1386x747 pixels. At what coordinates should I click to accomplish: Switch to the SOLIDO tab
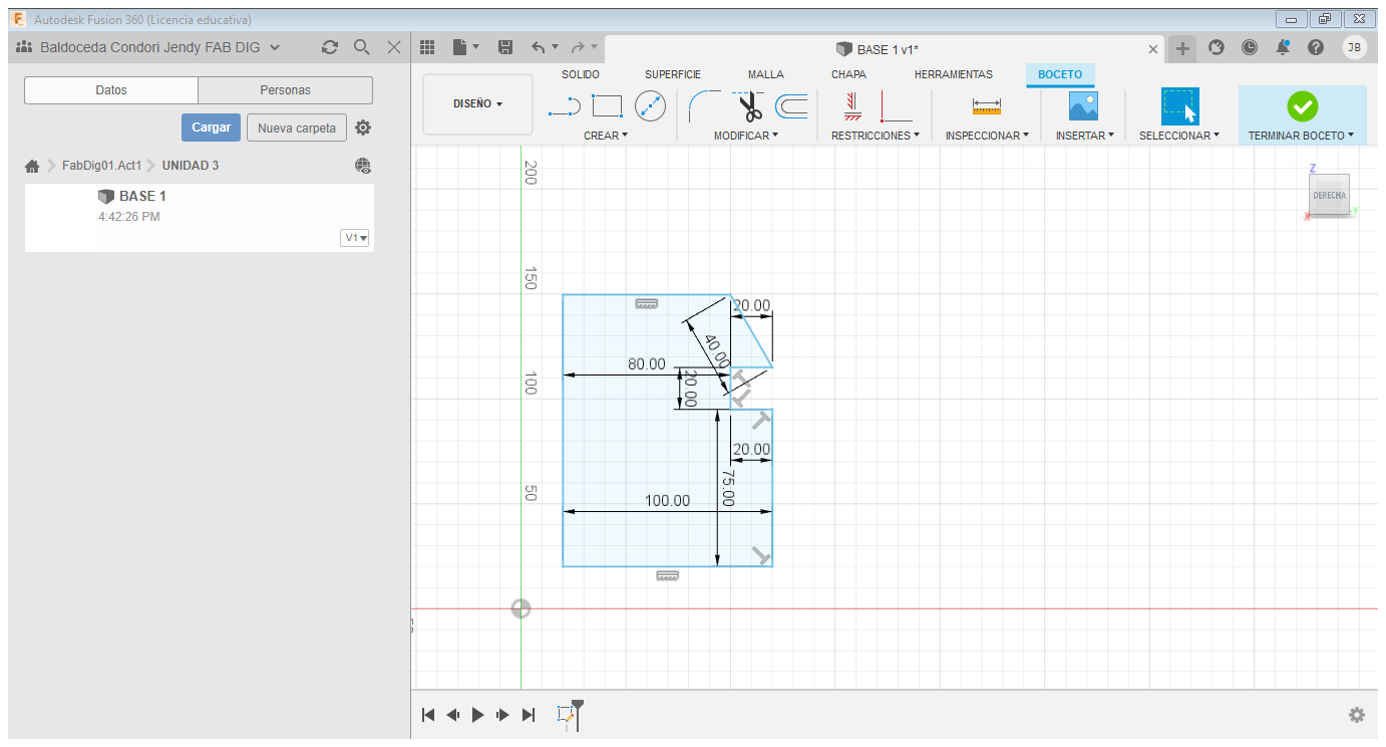[x=580, y=75]
